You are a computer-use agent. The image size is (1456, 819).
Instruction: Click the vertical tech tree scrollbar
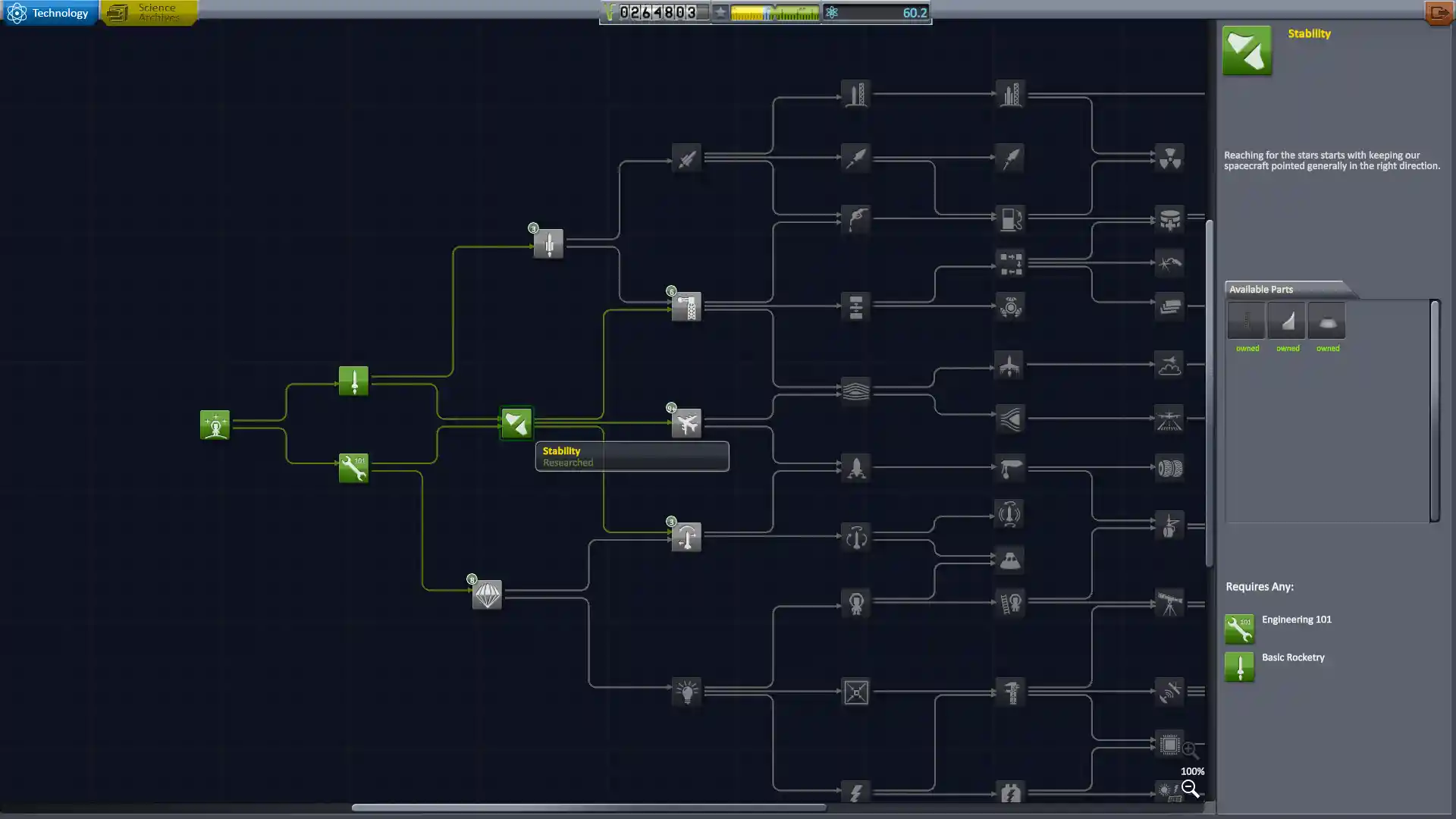(1210, 393)
